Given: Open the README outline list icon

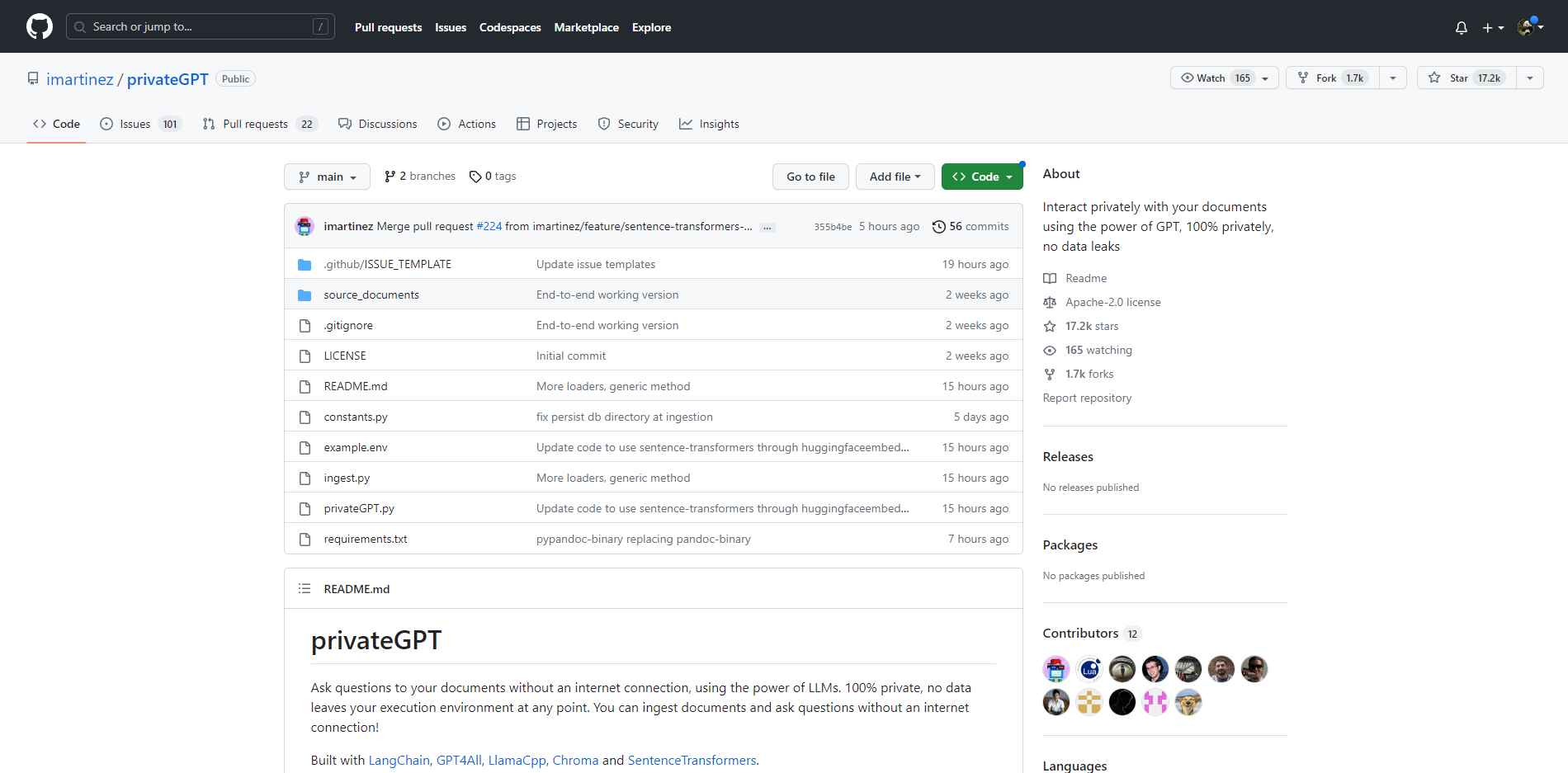Looking at the screenshot, I should tap(305, 588).
